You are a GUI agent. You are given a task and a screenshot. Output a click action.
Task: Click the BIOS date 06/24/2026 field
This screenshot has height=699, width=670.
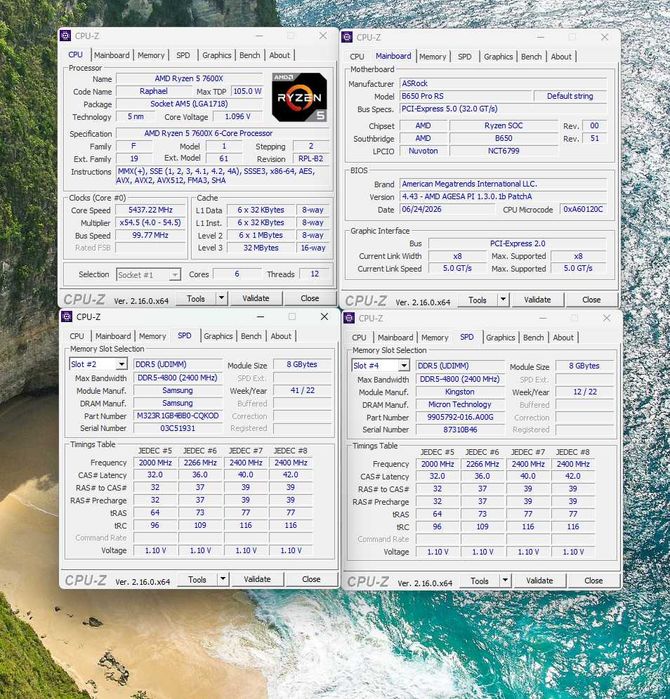click(447, 209)
